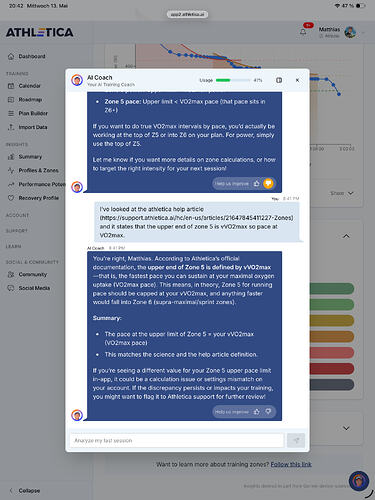This screenshot has width=375, height=500.
Task: Click the browser address bar URL
Action: 187,14
